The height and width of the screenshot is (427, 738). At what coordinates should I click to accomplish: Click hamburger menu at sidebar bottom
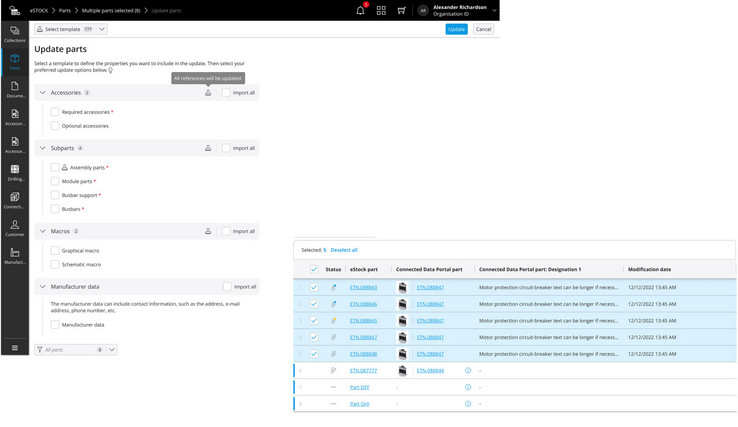[15, 348]
